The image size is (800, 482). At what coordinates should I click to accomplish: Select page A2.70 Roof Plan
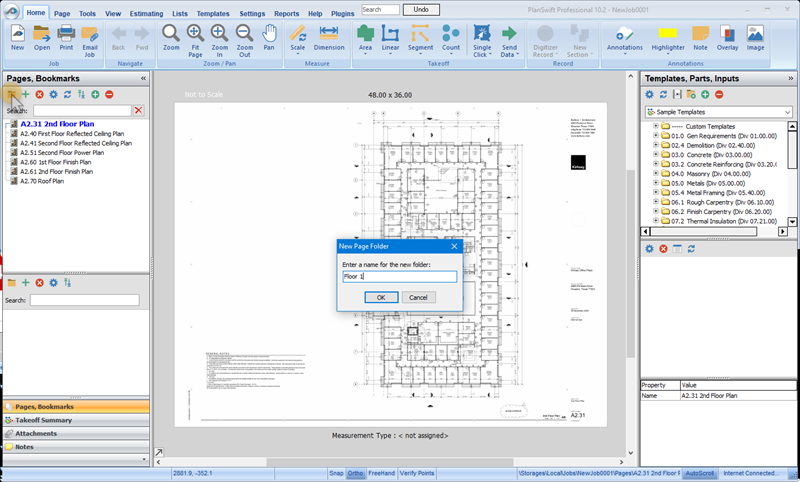pyautogui.click(x=42, y=181)
